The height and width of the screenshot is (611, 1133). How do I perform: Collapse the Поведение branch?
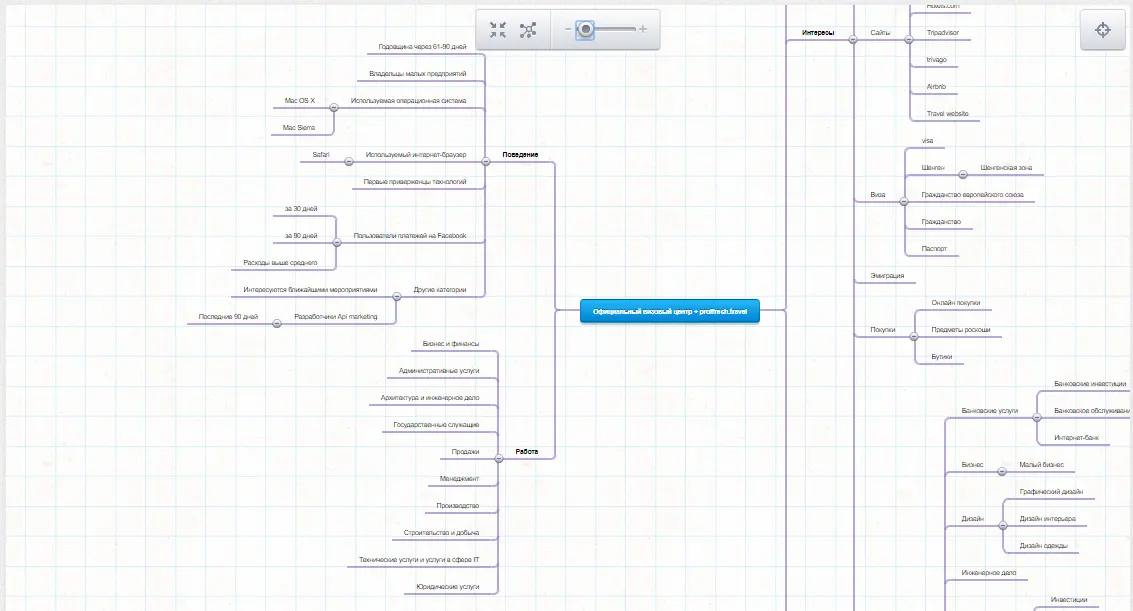(486, 161)
